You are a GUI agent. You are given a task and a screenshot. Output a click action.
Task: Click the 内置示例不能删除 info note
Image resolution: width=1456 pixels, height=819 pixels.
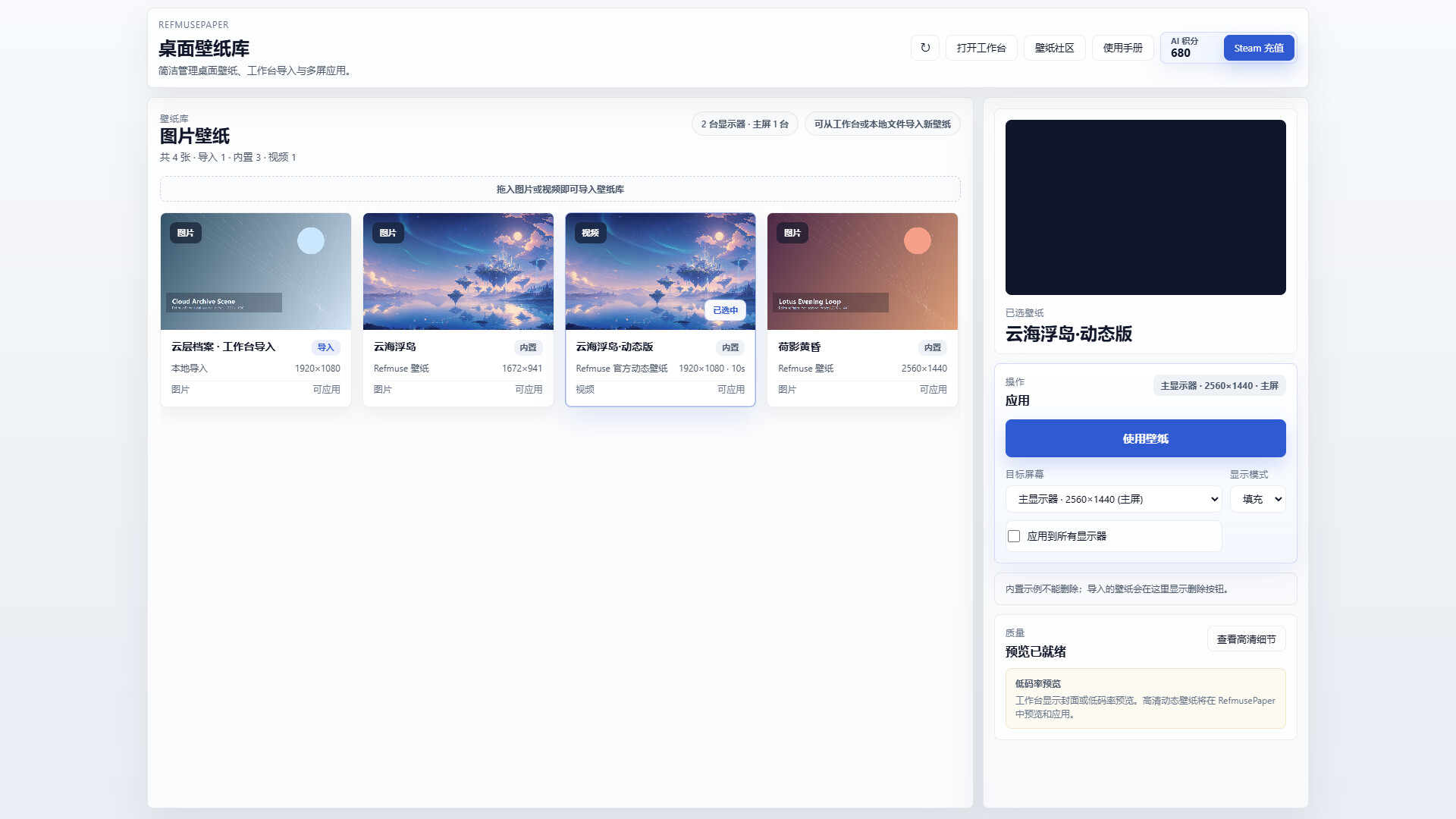pos(1145,589)
